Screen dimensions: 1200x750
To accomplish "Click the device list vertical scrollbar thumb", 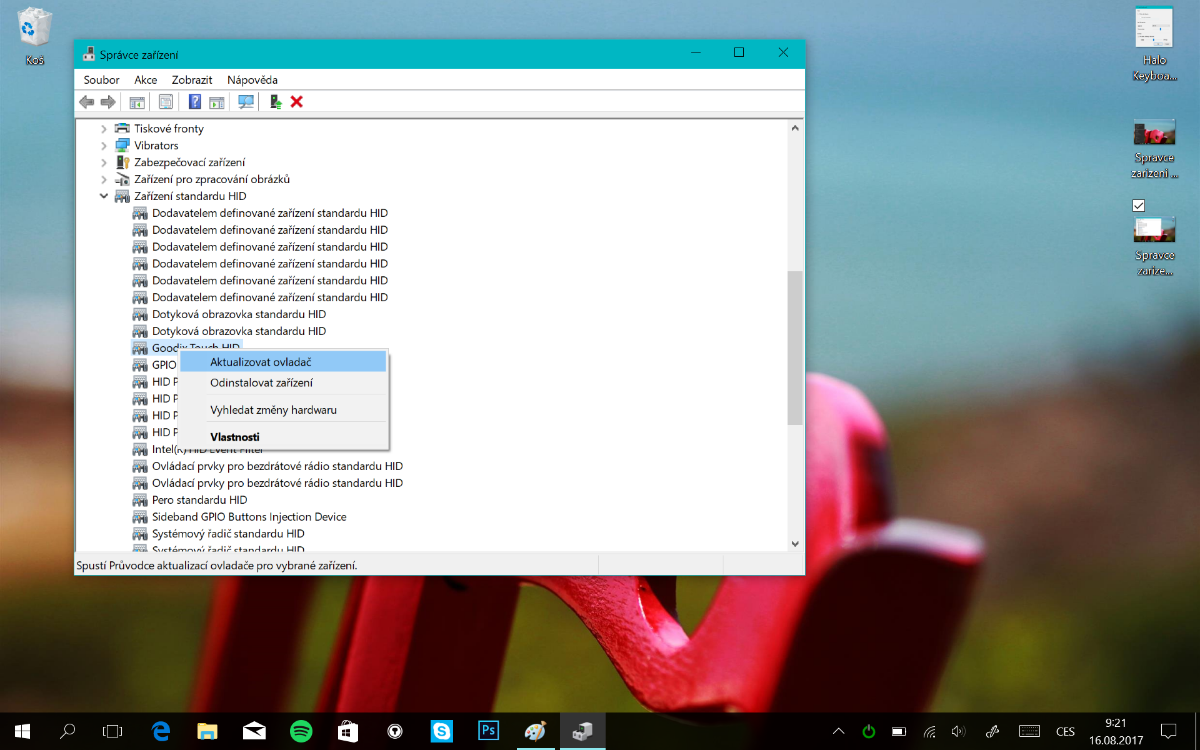I will click(x=795, y=347).
